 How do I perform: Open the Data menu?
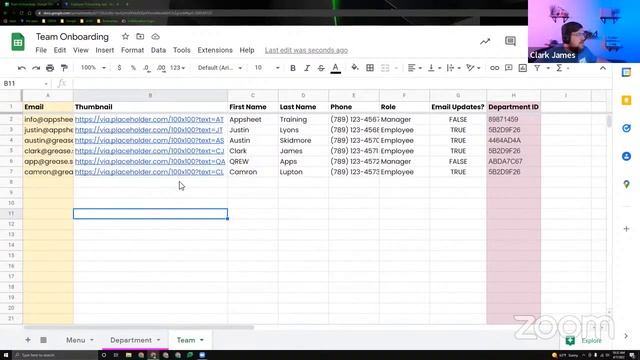(x=158, y=50)
